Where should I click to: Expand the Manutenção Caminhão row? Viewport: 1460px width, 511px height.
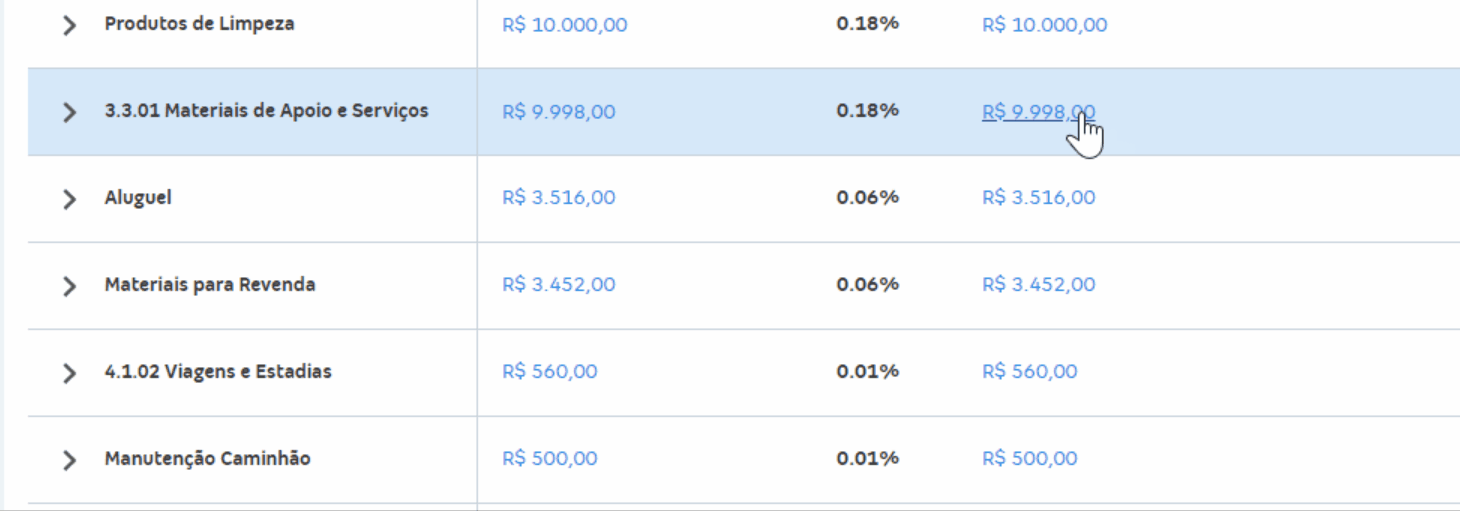69,460
